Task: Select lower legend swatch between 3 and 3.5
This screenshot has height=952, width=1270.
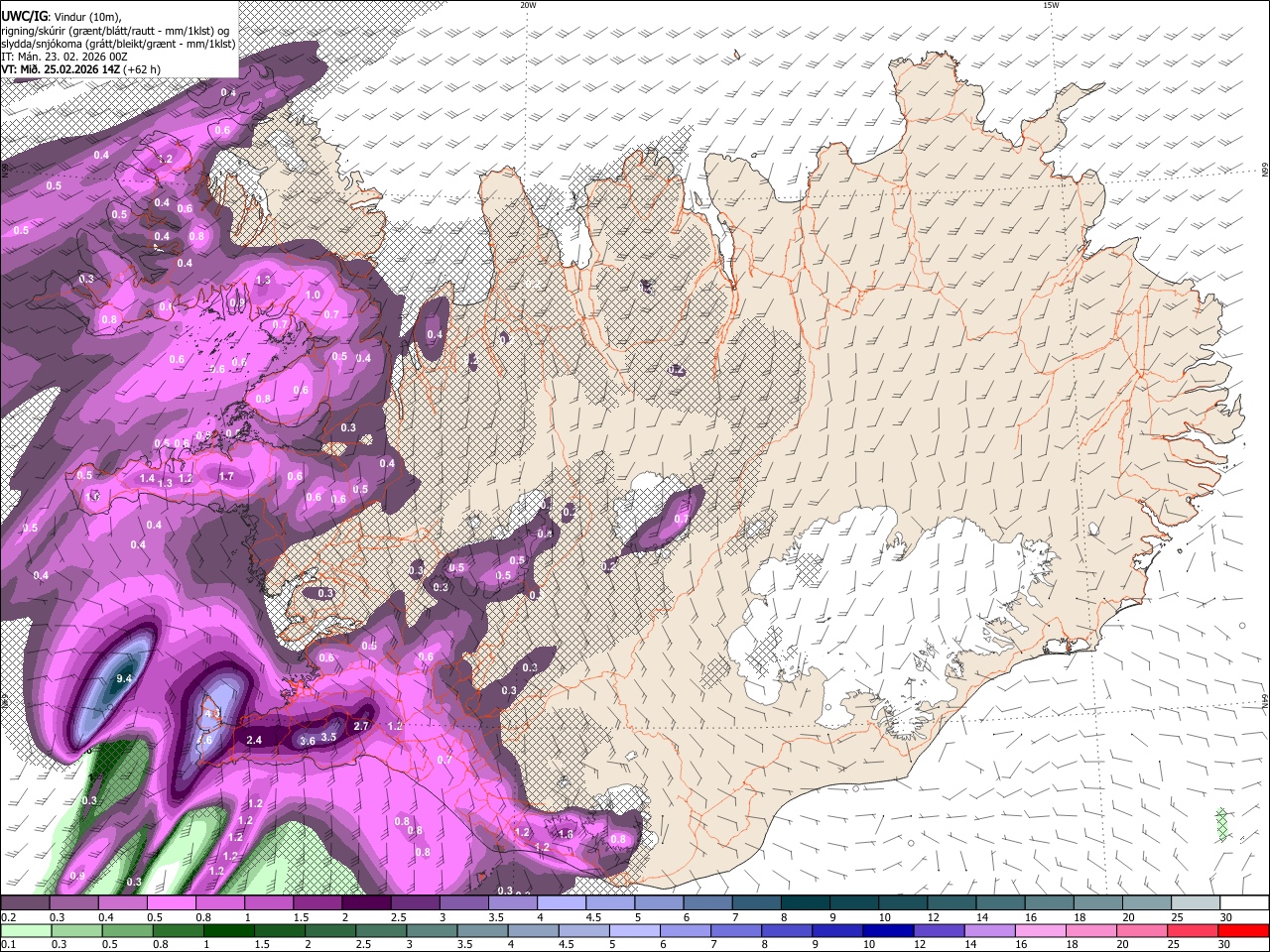Action: (431, 930)
